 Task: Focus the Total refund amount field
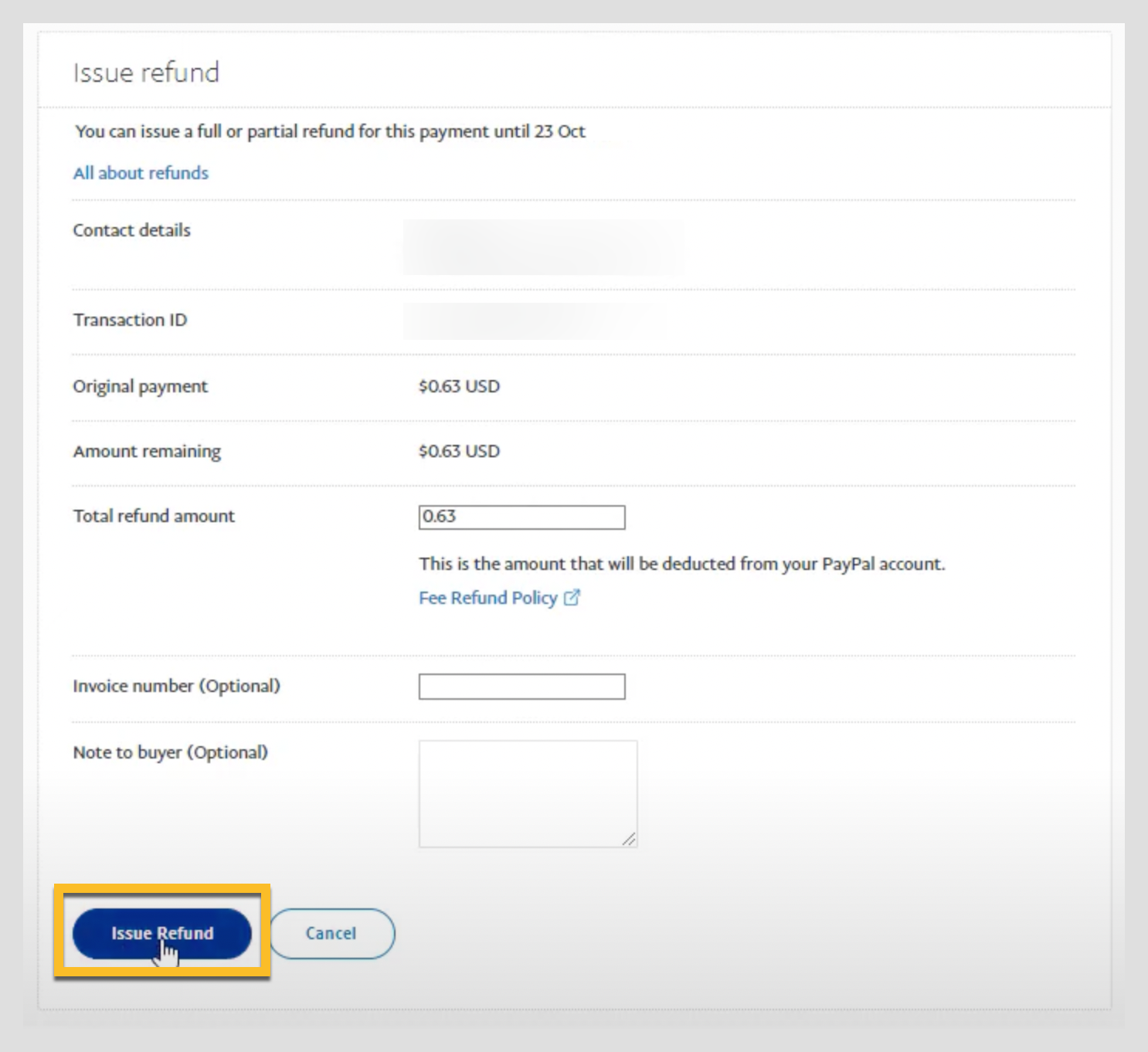point(521,517)
